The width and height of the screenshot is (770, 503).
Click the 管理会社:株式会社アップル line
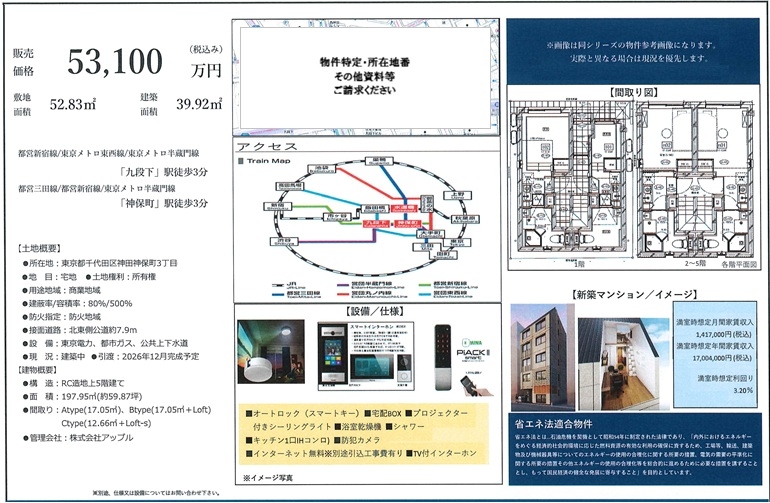(x=78, y=437)
